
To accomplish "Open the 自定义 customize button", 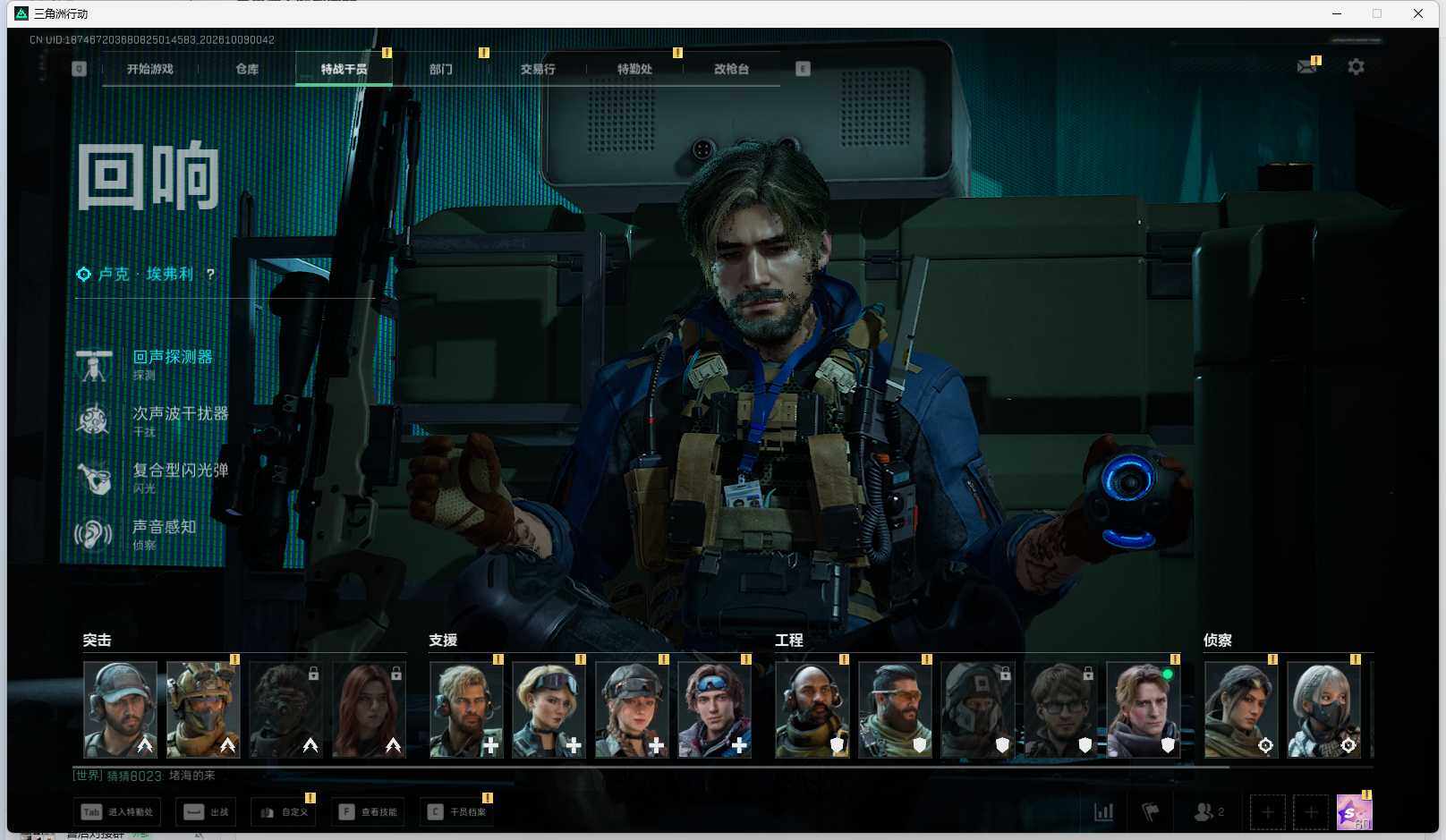I will tap(284, 812).
